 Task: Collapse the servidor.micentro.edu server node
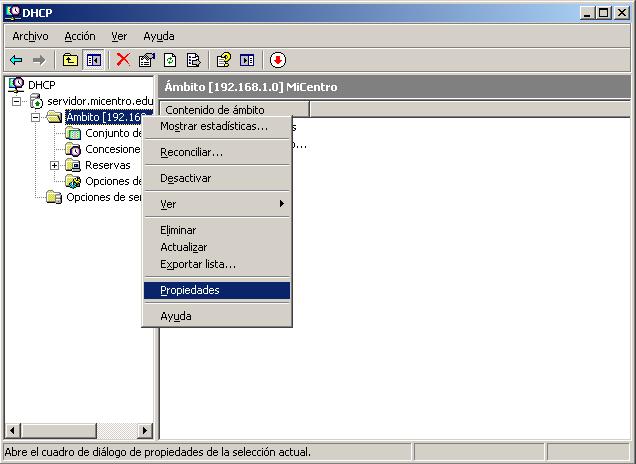17,101
